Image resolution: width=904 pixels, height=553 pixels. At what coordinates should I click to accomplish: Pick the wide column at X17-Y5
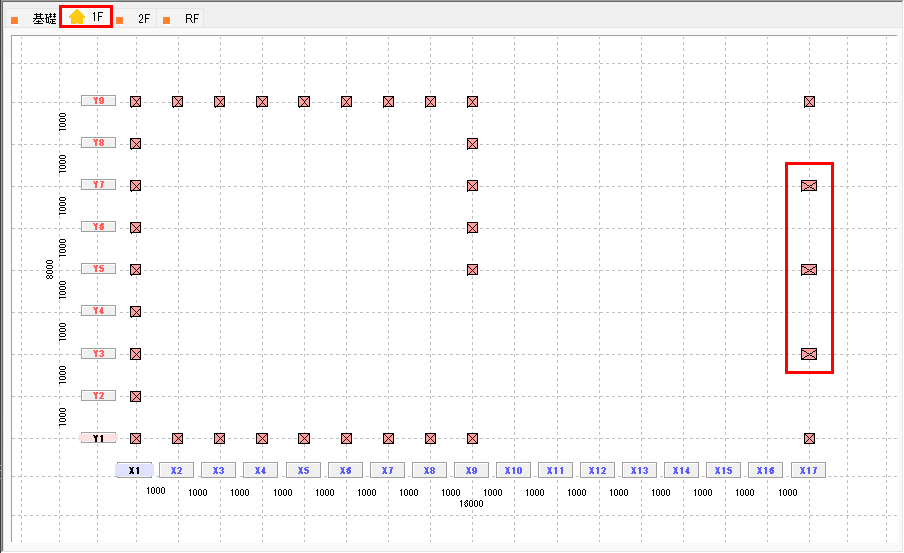(809, 269)
